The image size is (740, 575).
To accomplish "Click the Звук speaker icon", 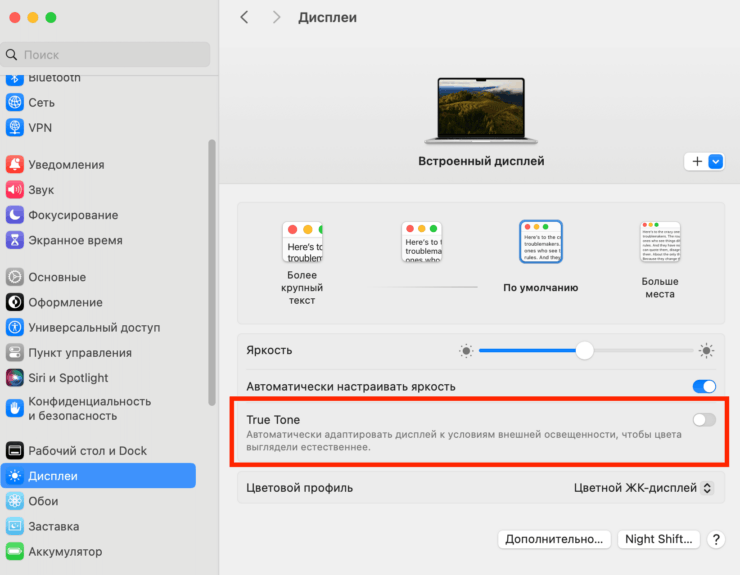I will tap(15, 190).
